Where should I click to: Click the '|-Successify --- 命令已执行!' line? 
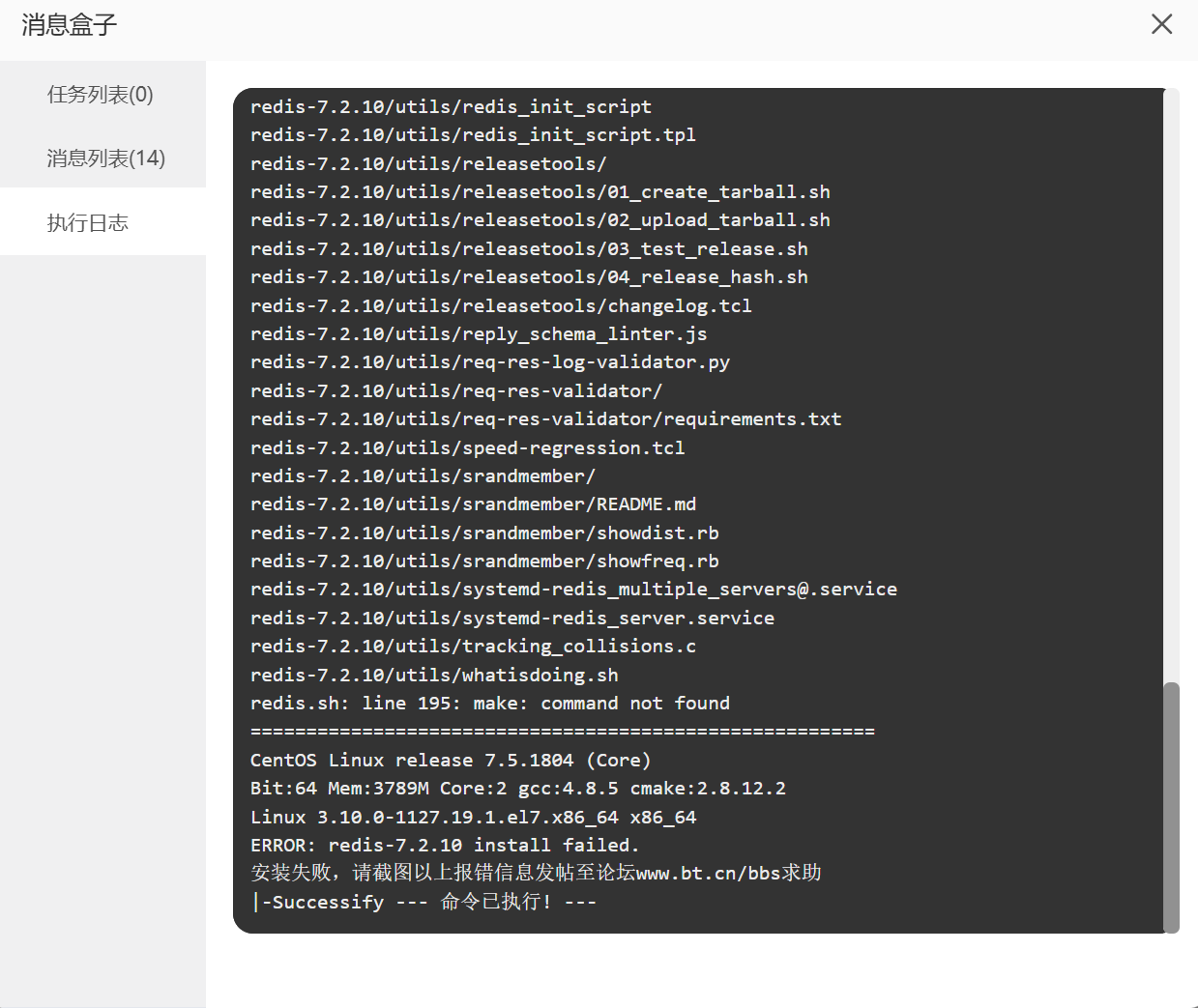coord(423,903)
